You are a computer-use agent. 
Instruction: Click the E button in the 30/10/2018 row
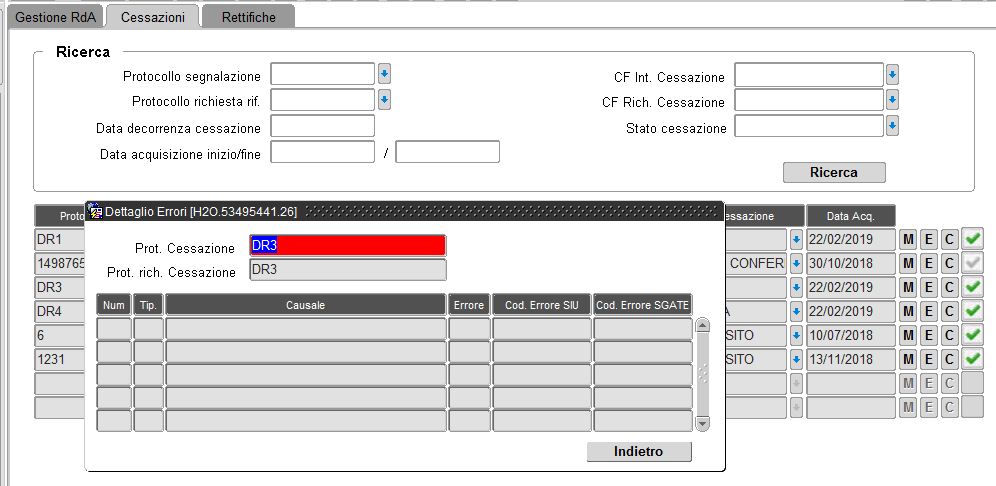pos(929,264)
